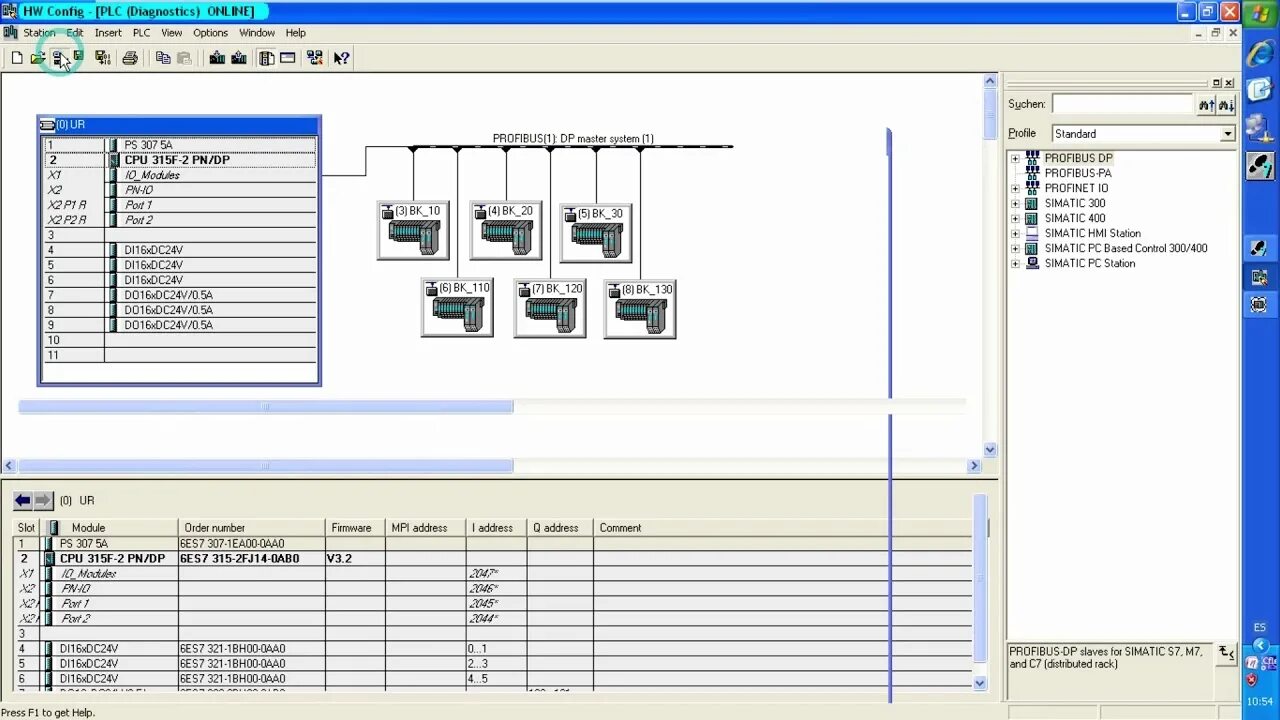Select the BK_30 slave station icon
Viewport: 1280px width, 720px height.
tap(596, 233)
